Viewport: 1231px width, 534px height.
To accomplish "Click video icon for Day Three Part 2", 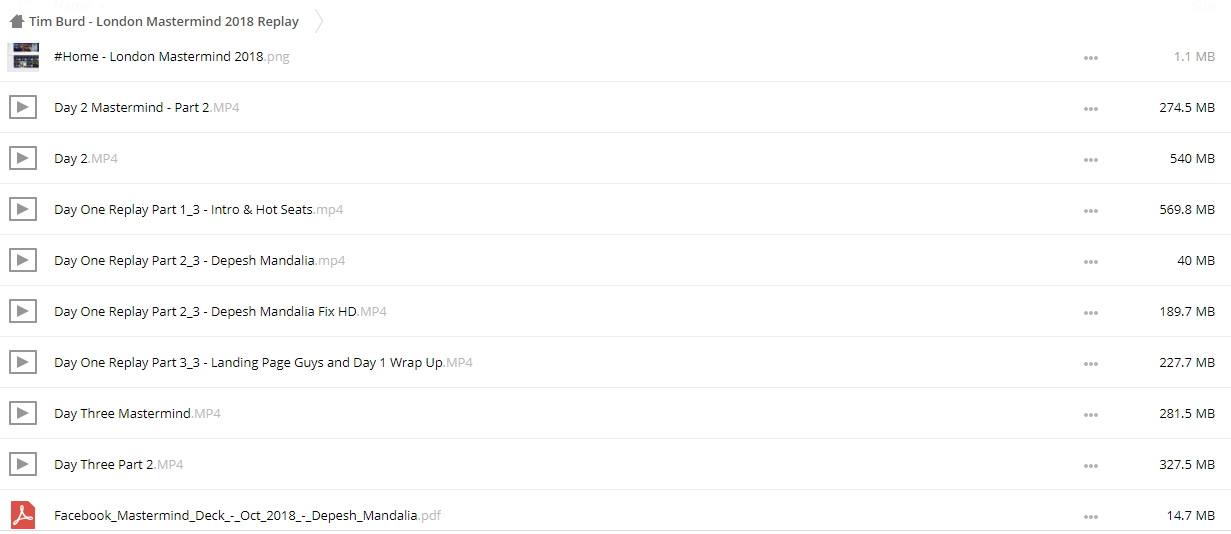I will (x=23, y=464).
